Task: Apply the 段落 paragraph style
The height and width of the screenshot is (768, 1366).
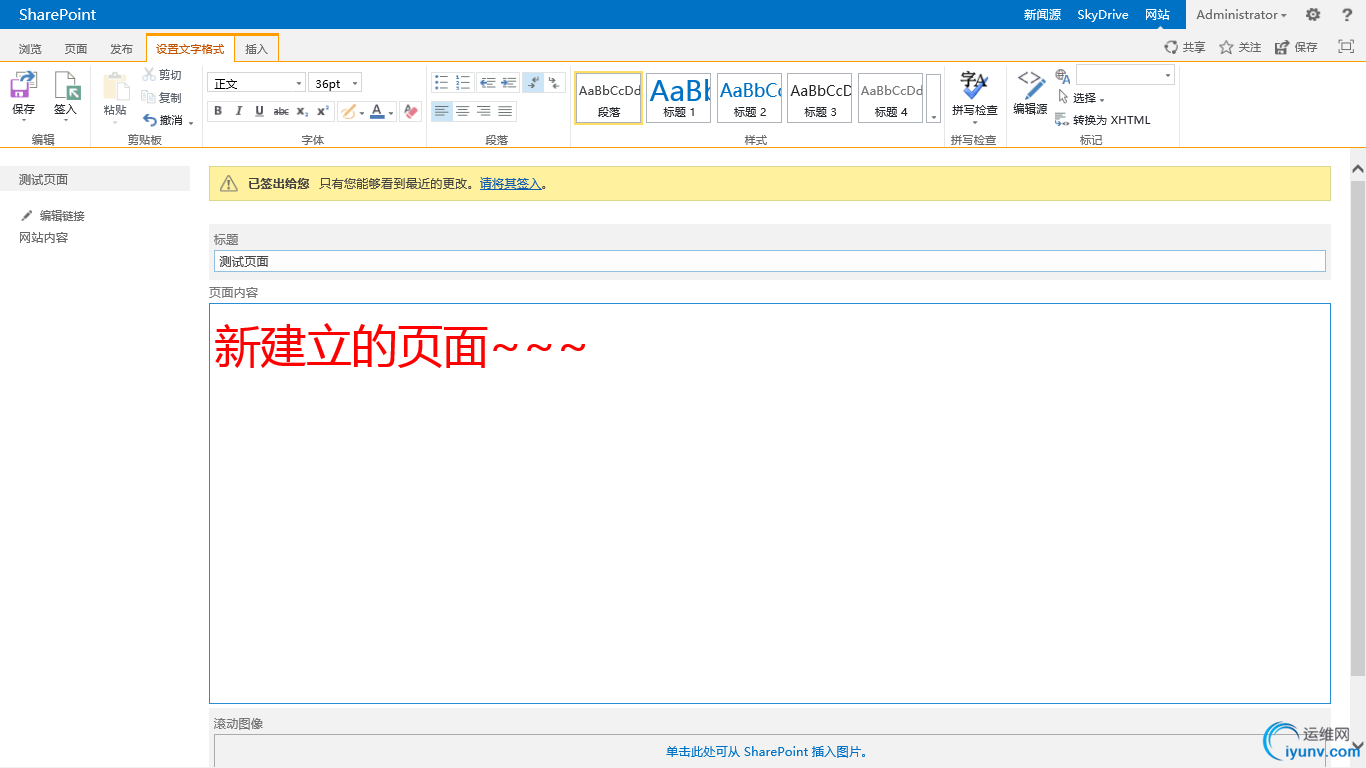Action: point(609,98)
